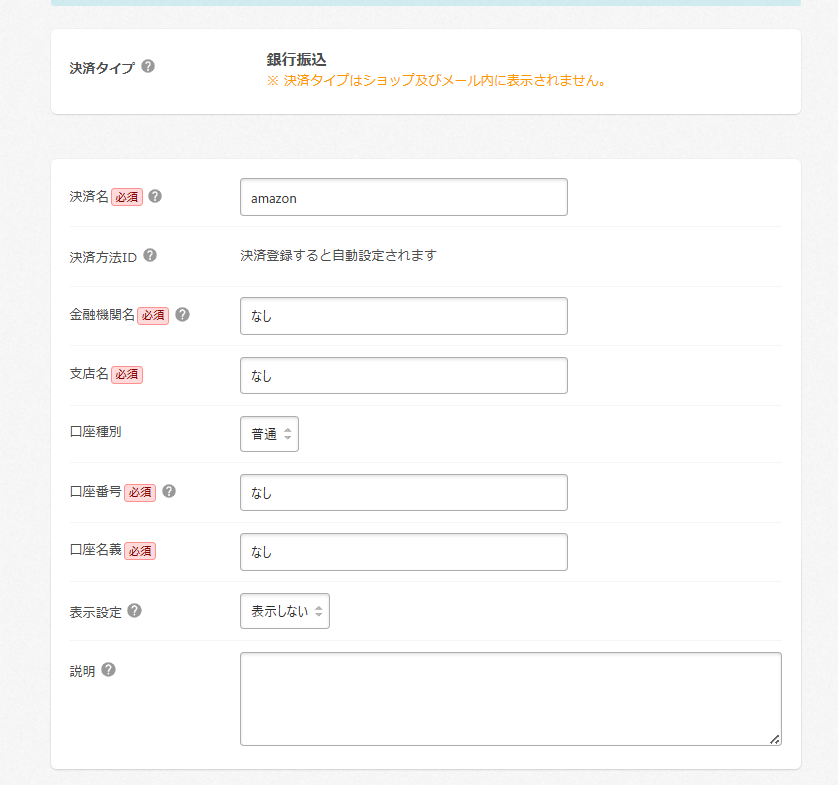Select the 口座番号 input box
This screenshot has width=838, height=785.
pos(403,493)
